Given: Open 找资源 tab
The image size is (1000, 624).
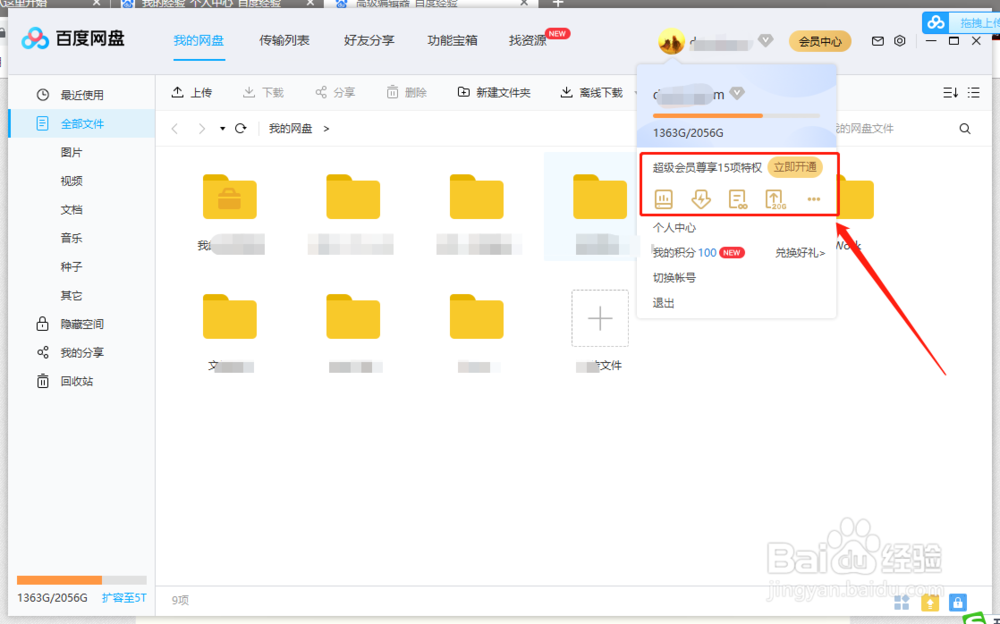Looking at the screenshot, I should coord(527,41).
